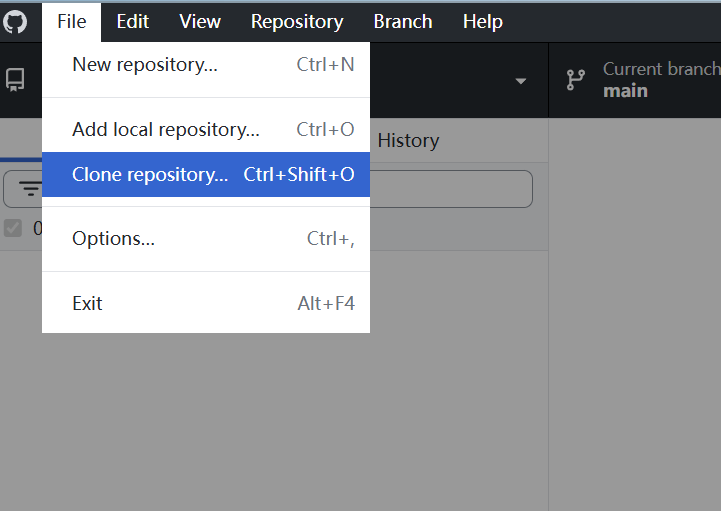This screenshot has height=511, width=721.
Task: Click the filter changed files input field
Action: click(450, 189)
